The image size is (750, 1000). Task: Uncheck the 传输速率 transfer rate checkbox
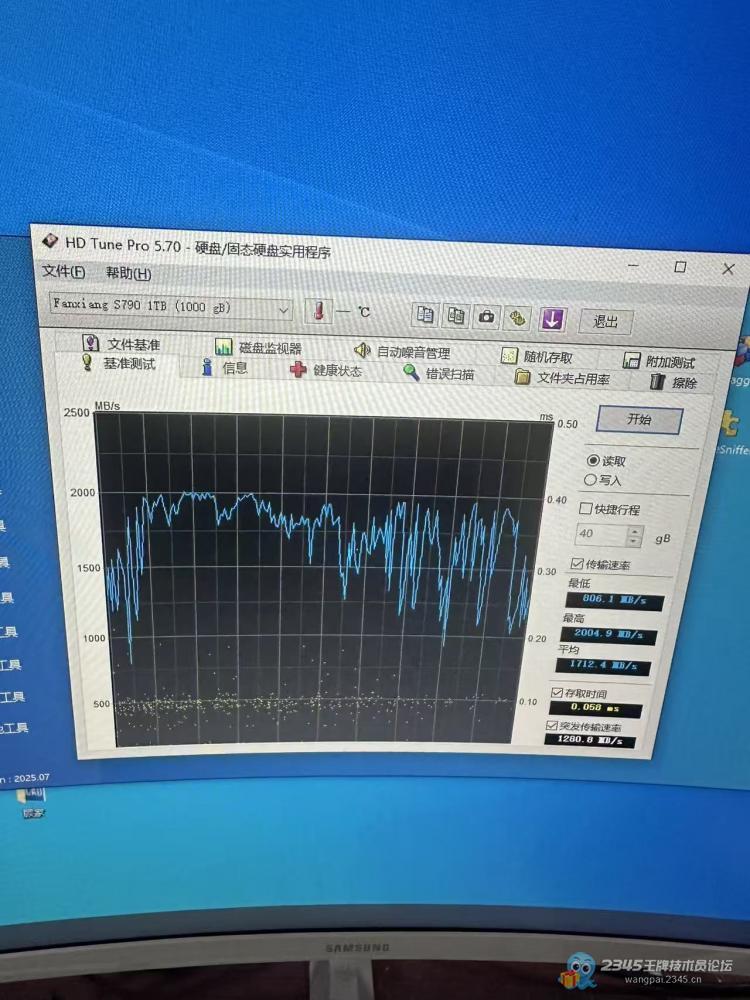(x=577, y=565)
